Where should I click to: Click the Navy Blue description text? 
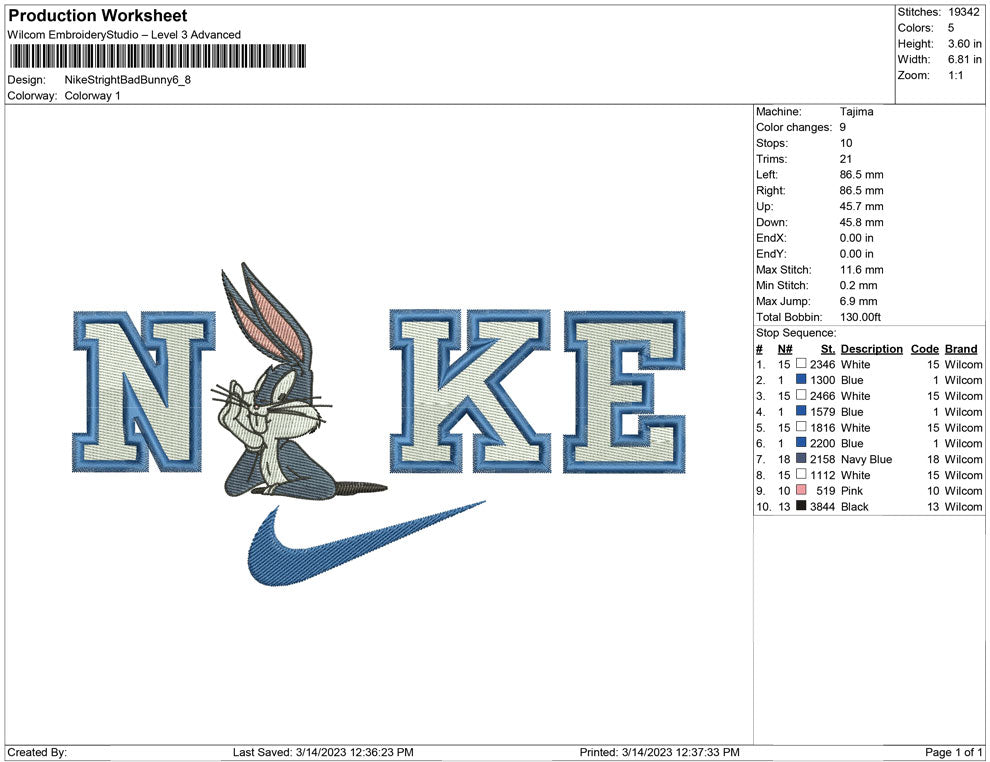click(866, 459)
